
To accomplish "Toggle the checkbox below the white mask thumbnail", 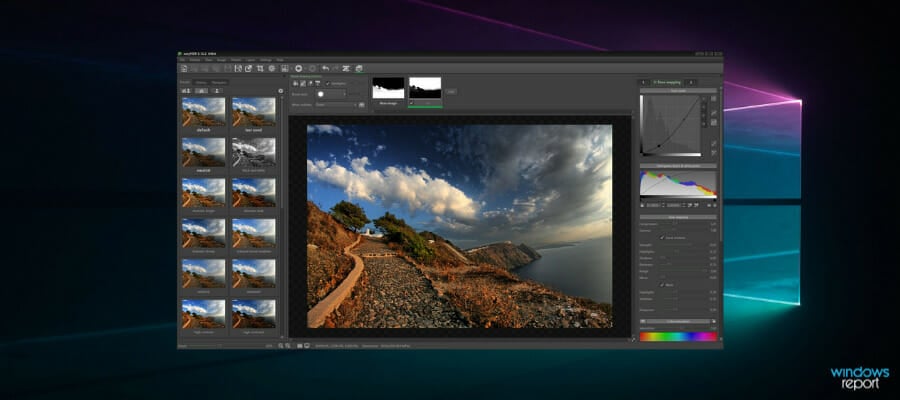I will [413, 101].
